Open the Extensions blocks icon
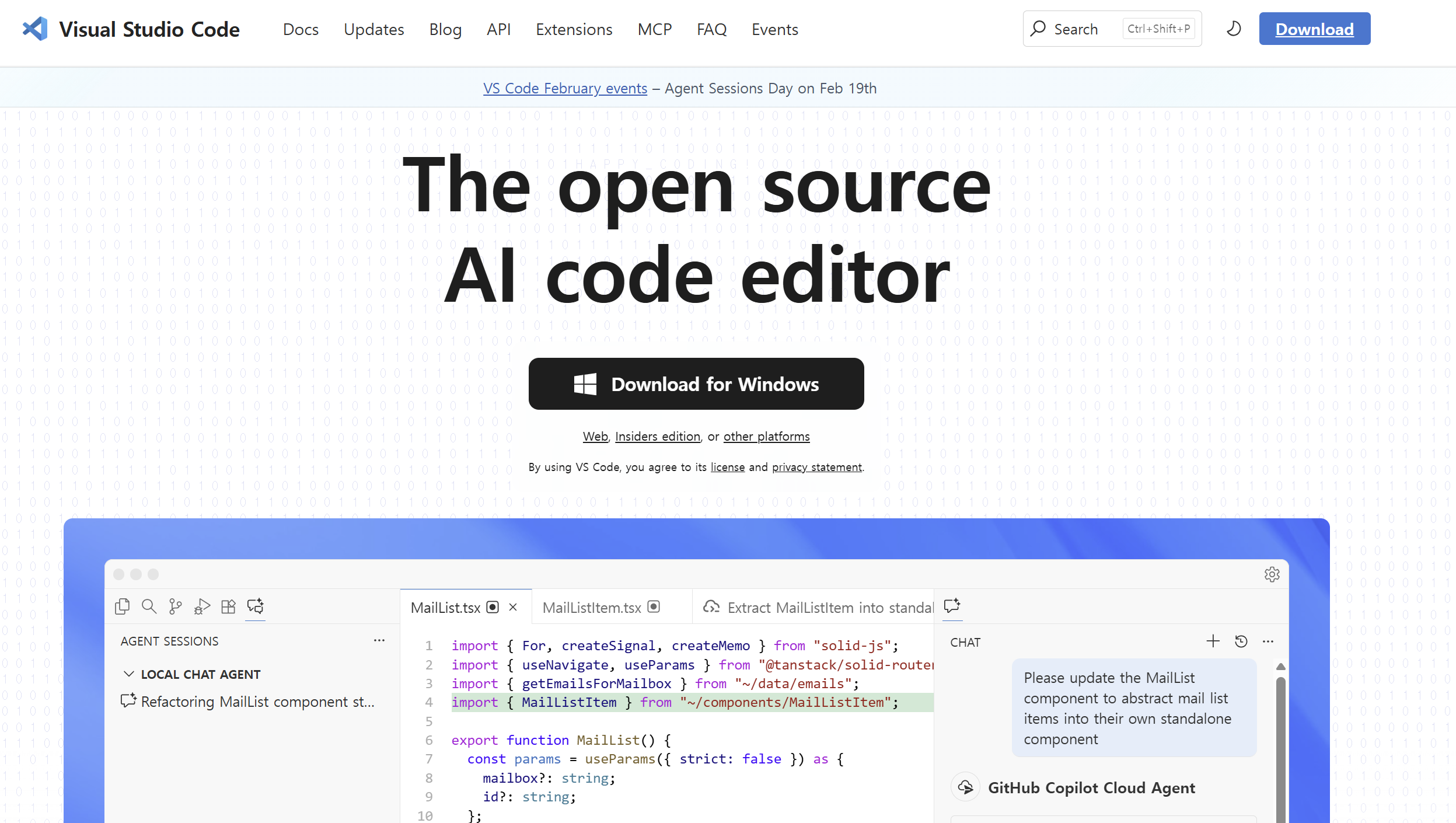Viewport: 1456px width, 823px height. pyautogui.click(x=228, y=606)
